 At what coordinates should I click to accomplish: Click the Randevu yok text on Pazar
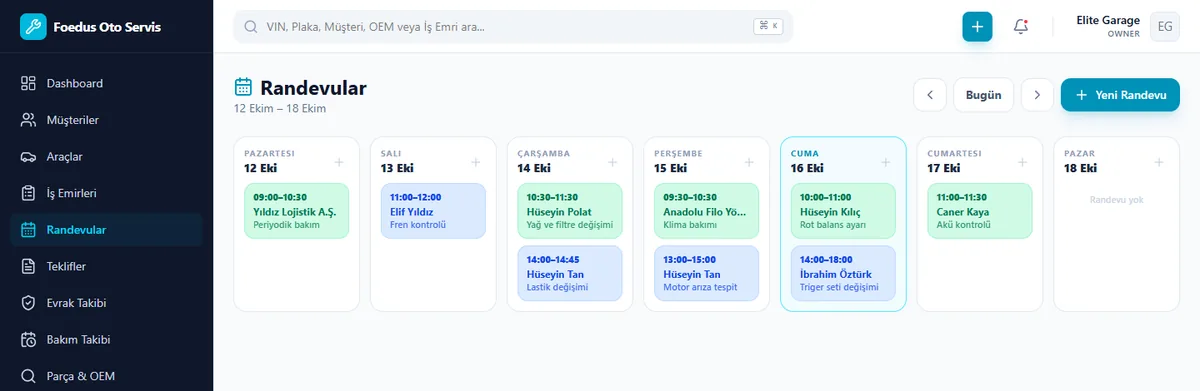[x=1116, y=200]
